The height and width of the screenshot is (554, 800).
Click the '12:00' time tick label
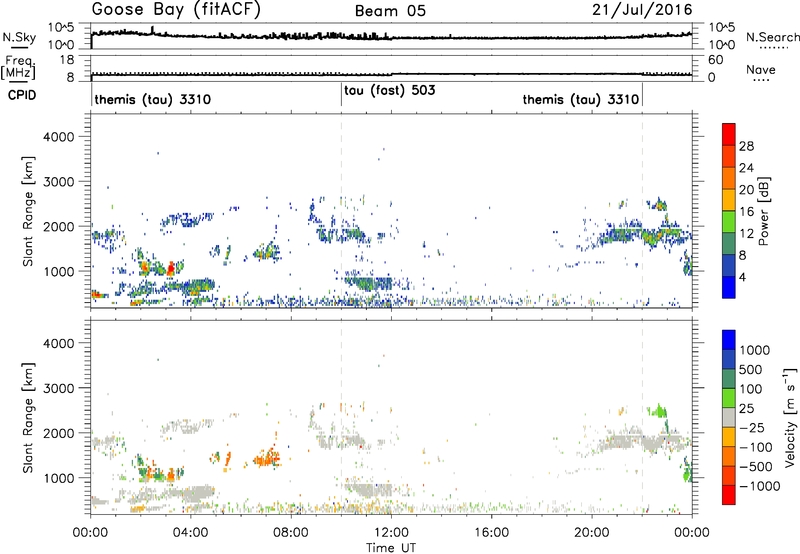[x=391, y=533]
